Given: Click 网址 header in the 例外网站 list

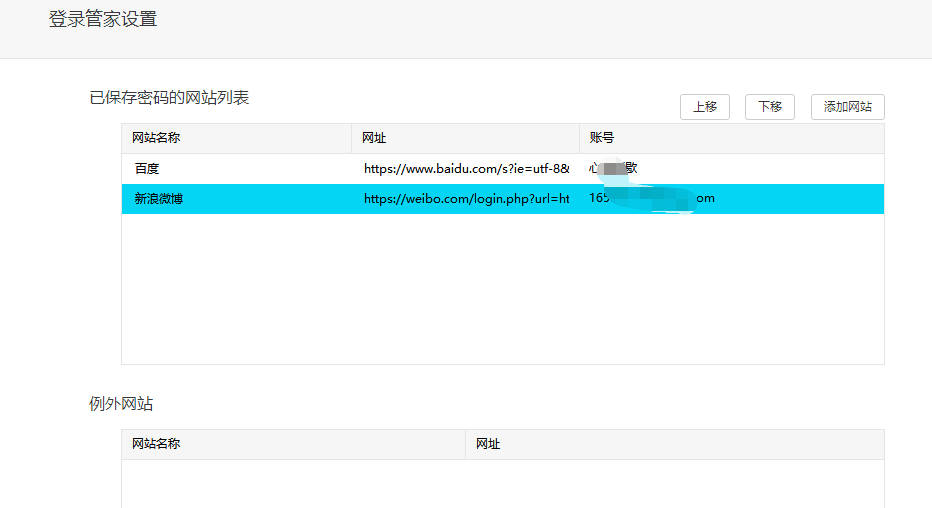Looking at the screenshot, I should click(488, 444).
